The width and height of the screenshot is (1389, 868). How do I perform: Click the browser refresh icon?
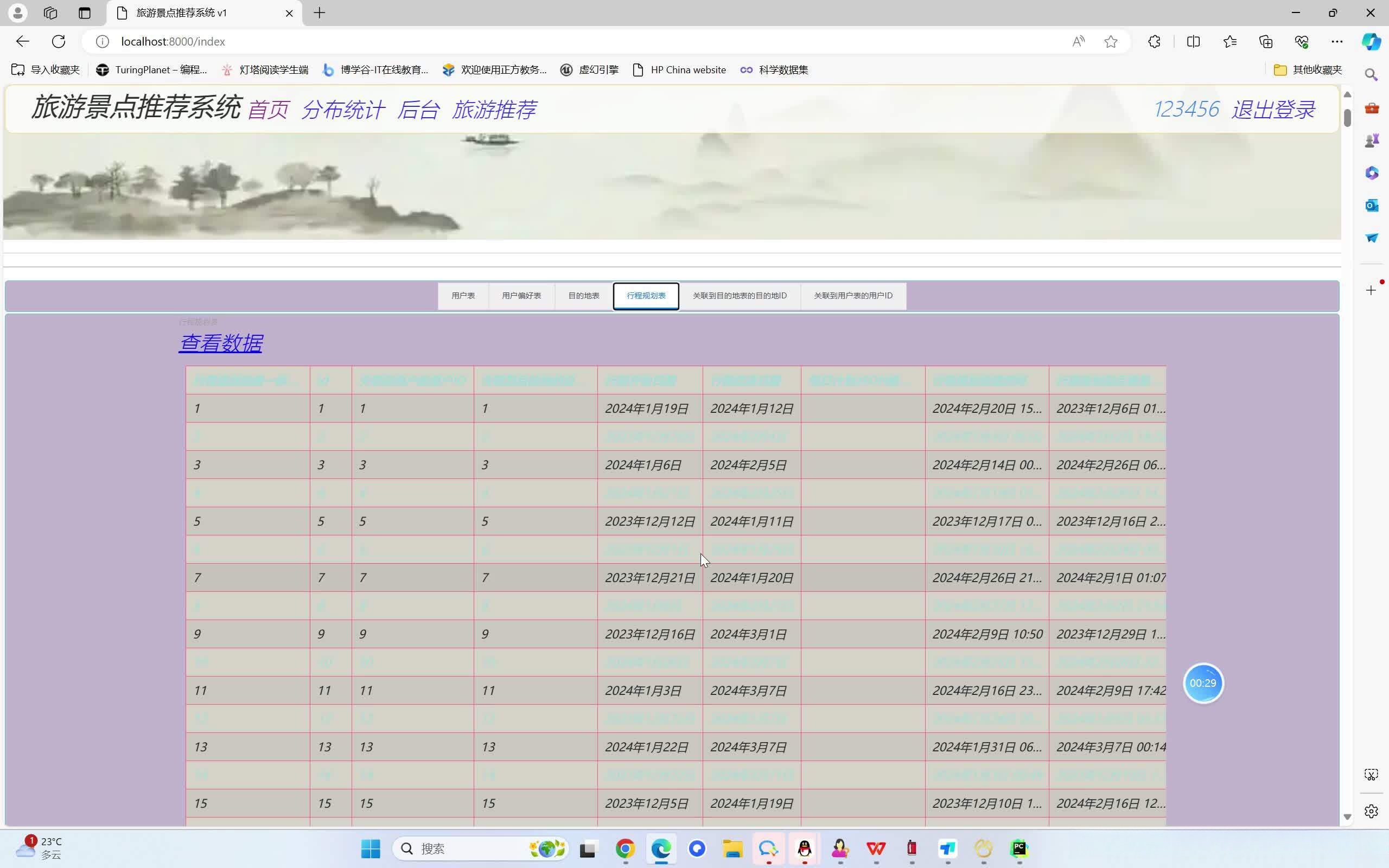(59, 41)
